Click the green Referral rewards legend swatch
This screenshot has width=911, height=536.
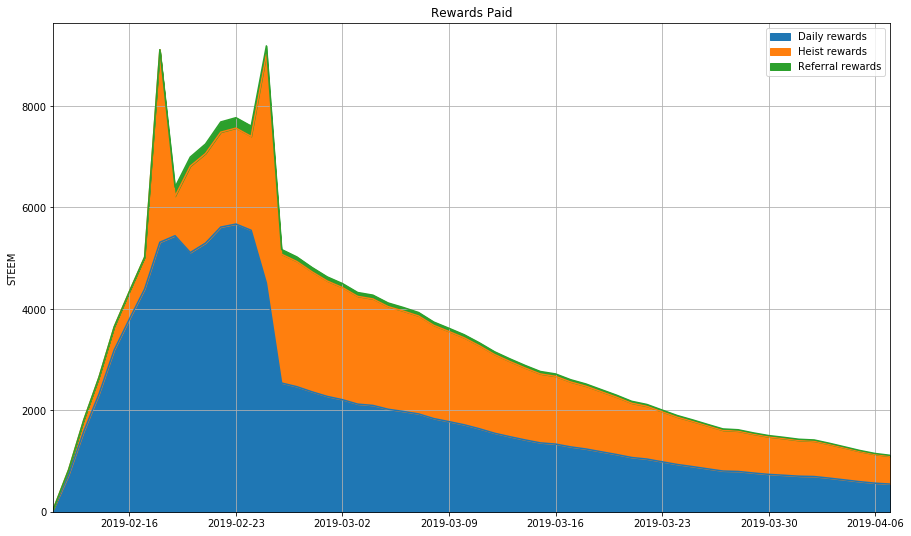click(x=780, y=67)
